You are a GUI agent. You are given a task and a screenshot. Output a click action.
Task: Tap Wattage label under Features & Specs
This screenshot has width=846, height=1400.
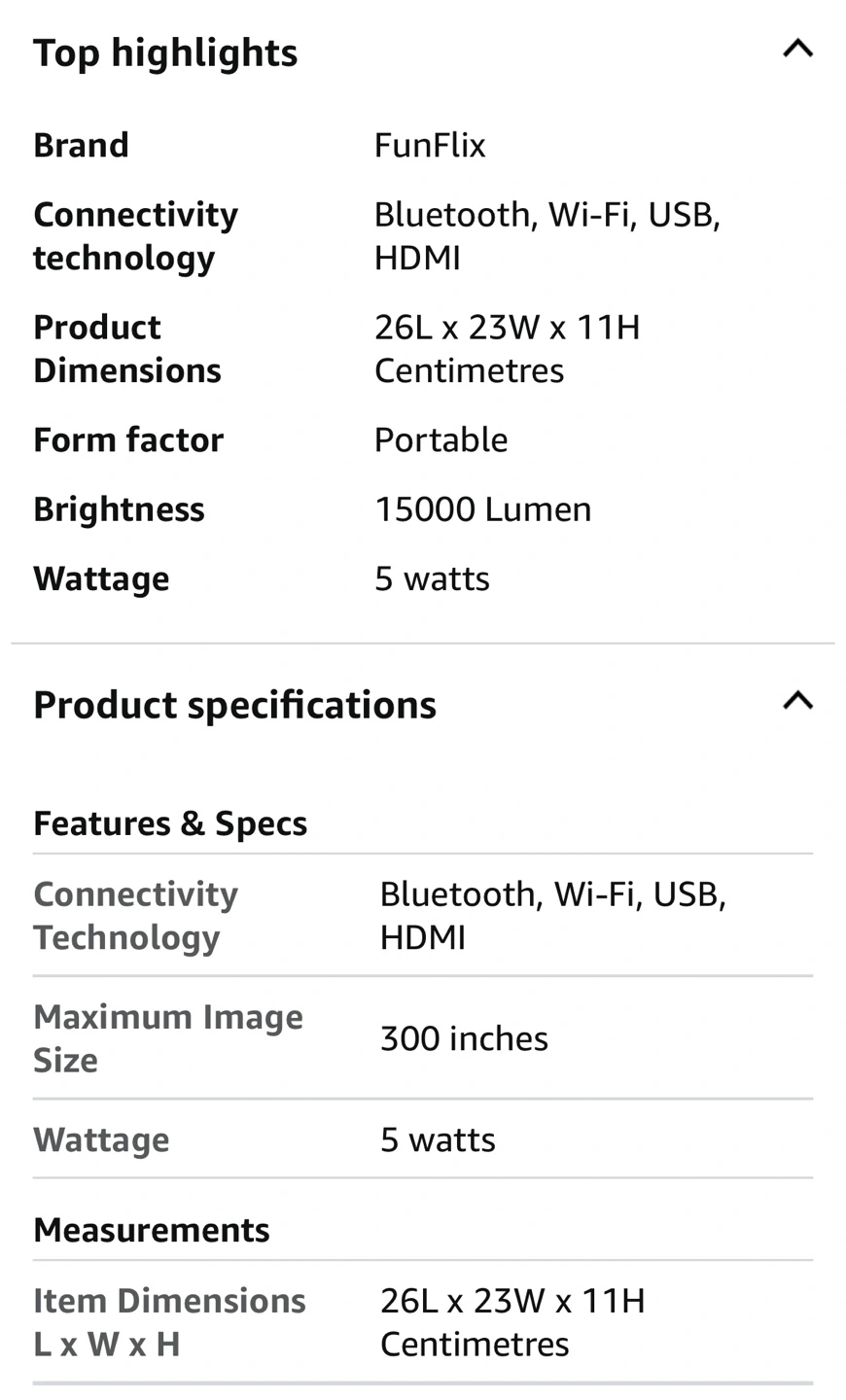(101, 1139)
